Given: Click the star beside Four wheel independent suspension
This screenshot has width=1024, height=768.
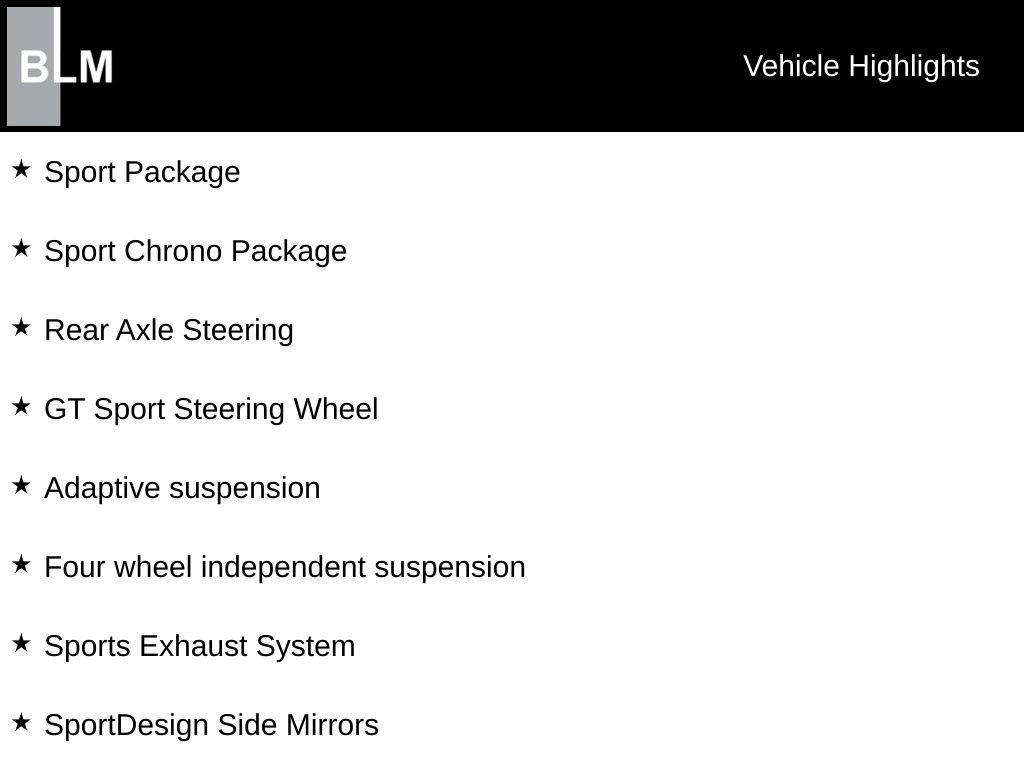Looking at the screenshot, I should (21, 564).
